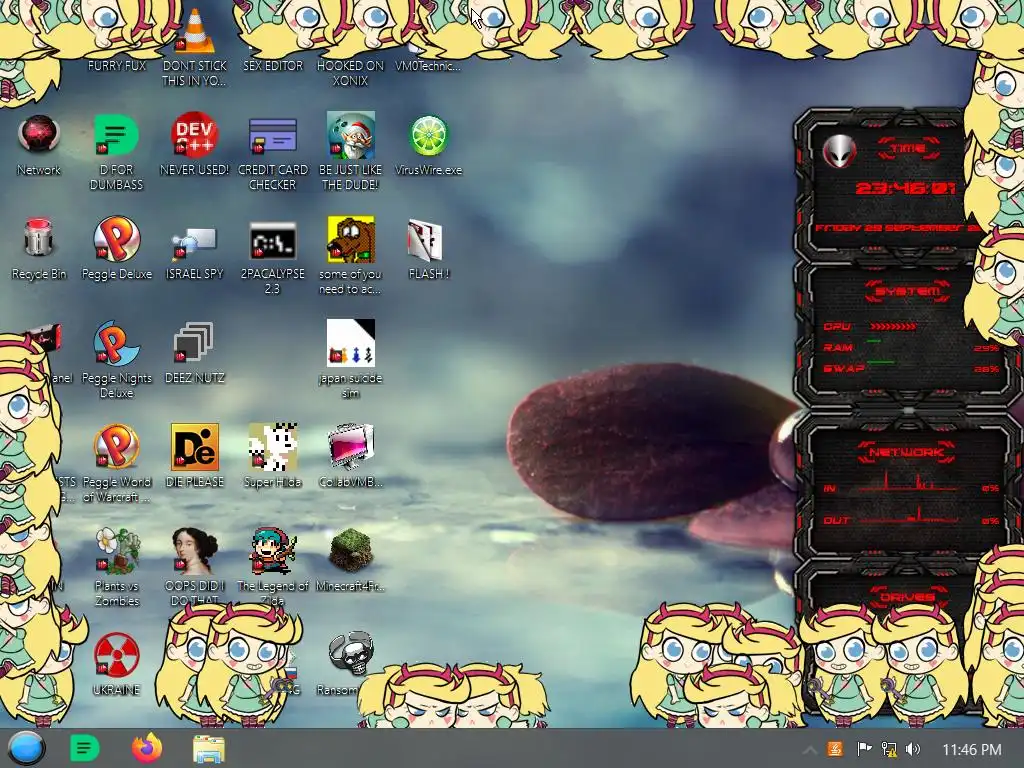Viewport: 1024px width, 768px height.
Task: Select the dog icon labeled 'some of you need to ac...'
Action: [351, 239]
